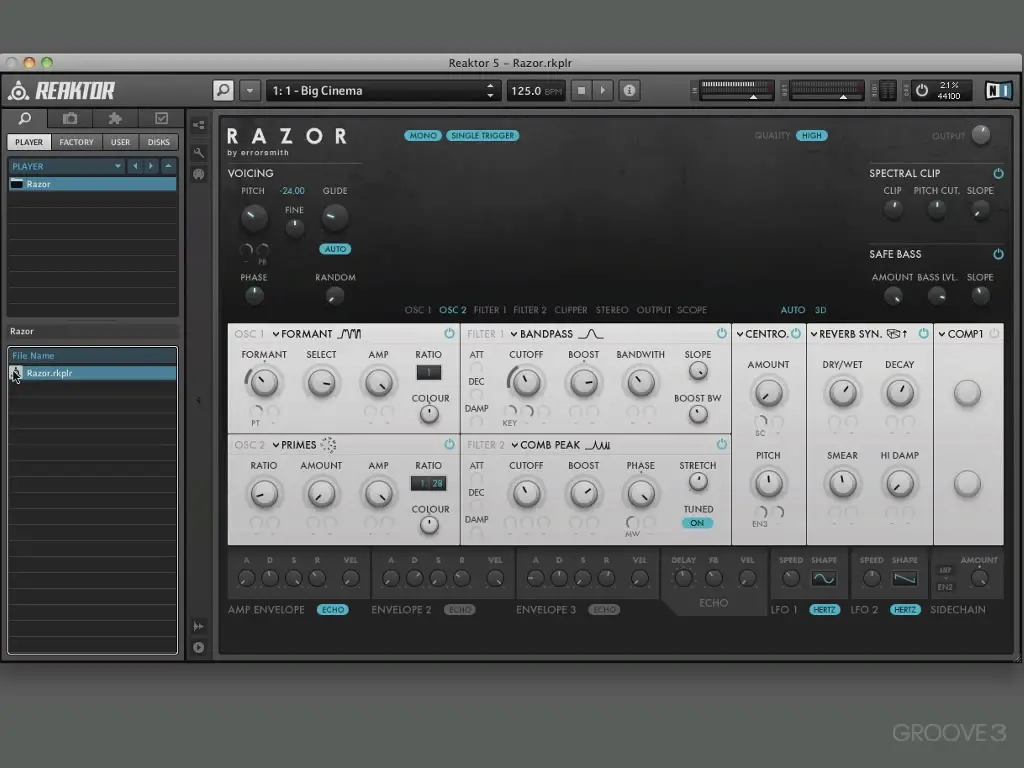Click the AUTO glide button
The width and height of the screenshot is (1024, 768).
click(x=335, y=249)
